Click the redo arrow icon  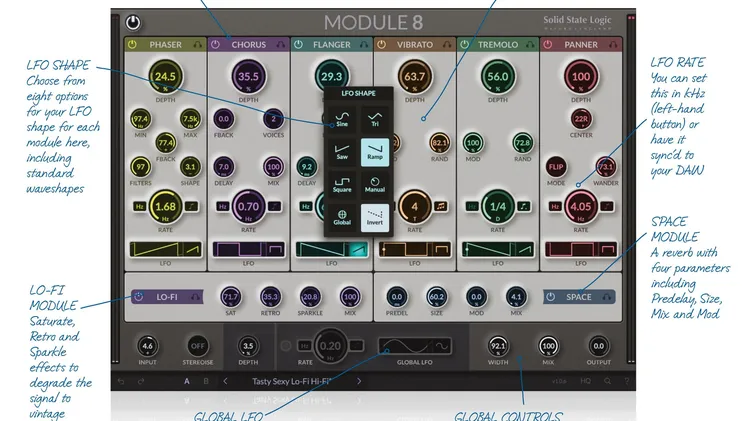coord(141,381)
